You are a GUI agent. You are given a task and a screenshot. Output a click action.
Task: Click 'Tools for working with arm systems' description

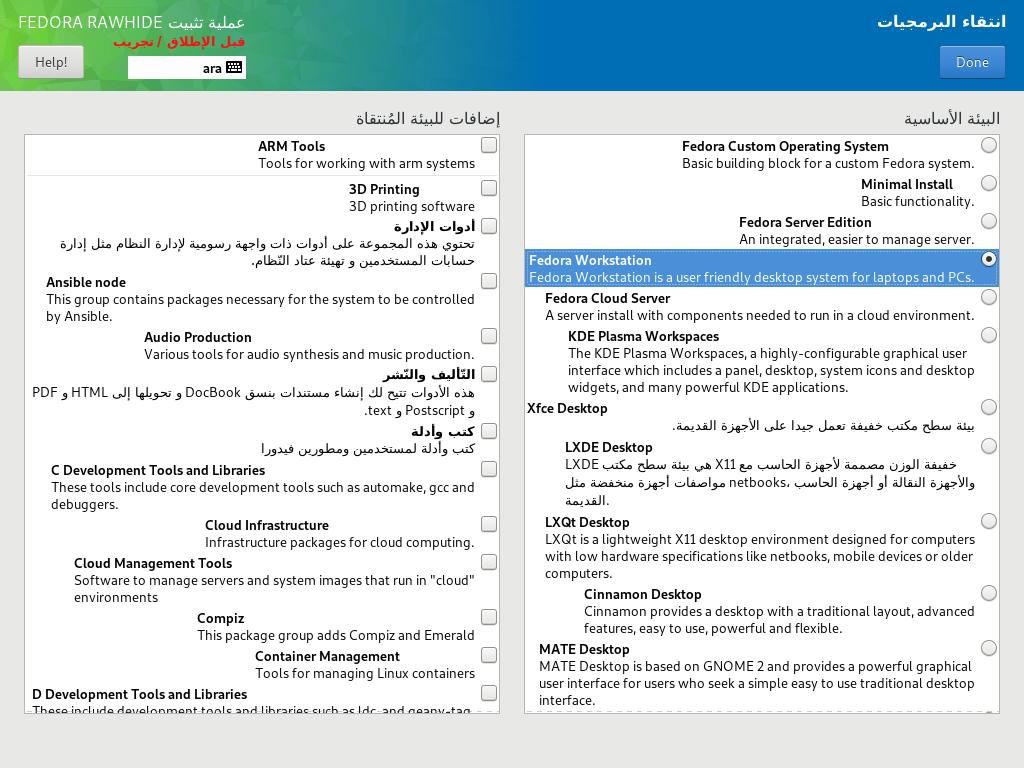pos(366,163)
